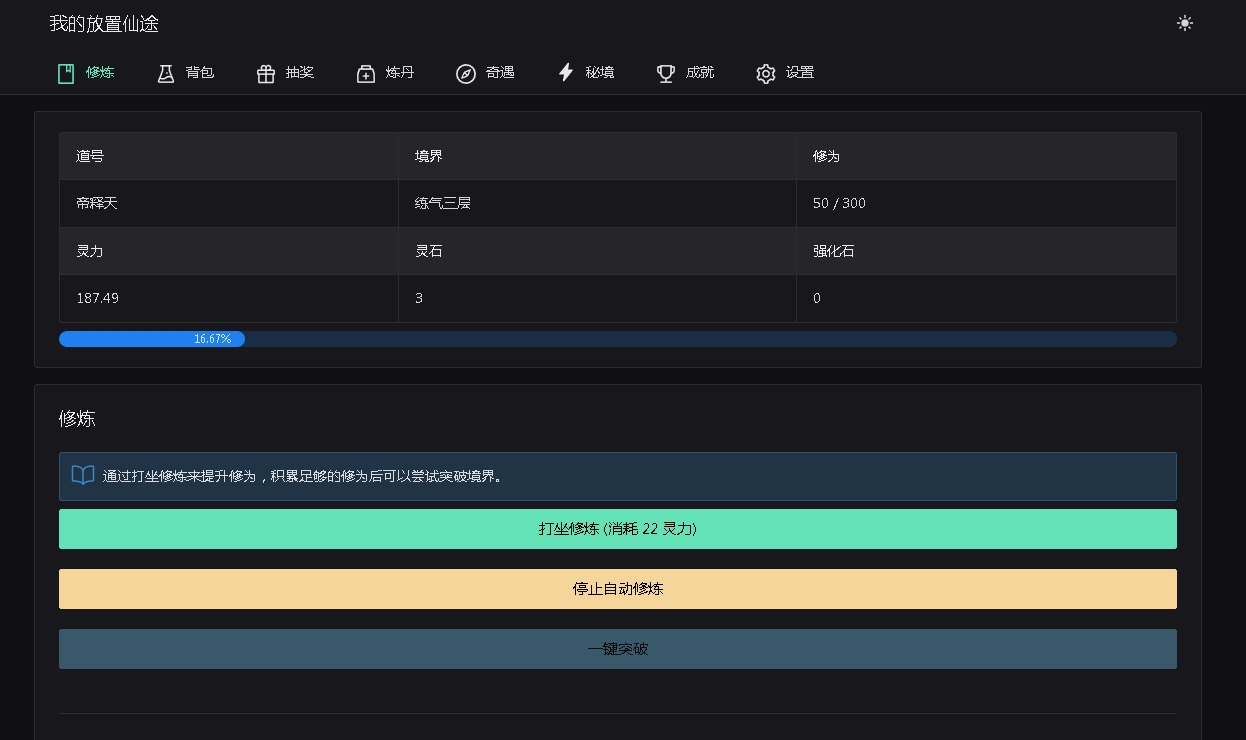
Task: Click the 16.67% cultivation progress bar
Action: pyautogui.click(x=617, y=339)
